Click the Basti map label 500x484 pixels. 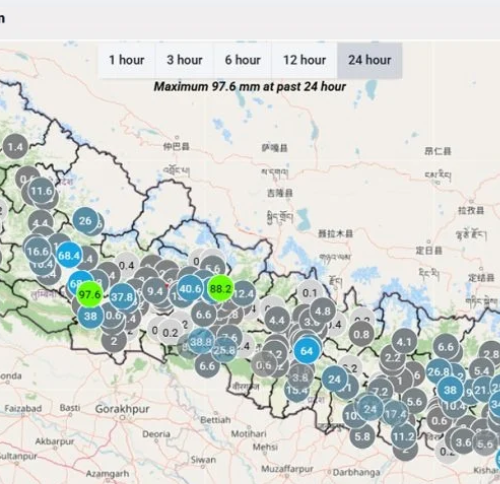[70, 408]
